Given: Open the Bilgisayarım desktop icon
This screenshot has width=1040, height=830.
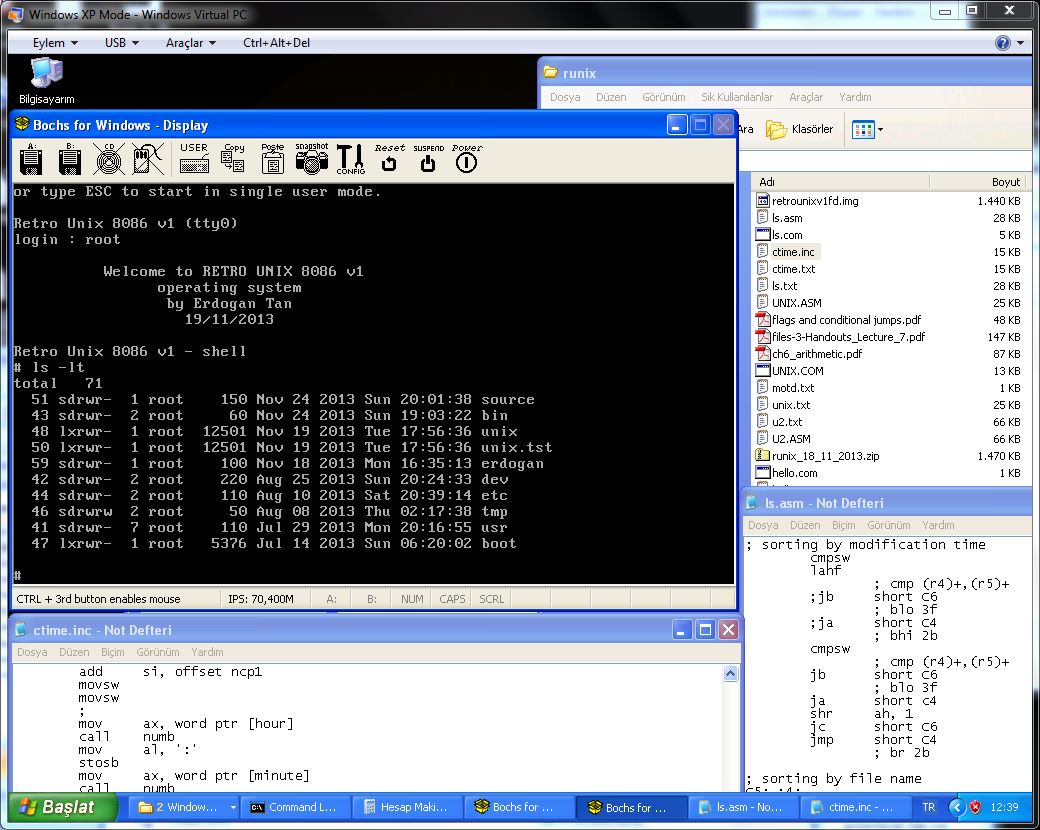Looking at the screenshot, I should (46, 82).
